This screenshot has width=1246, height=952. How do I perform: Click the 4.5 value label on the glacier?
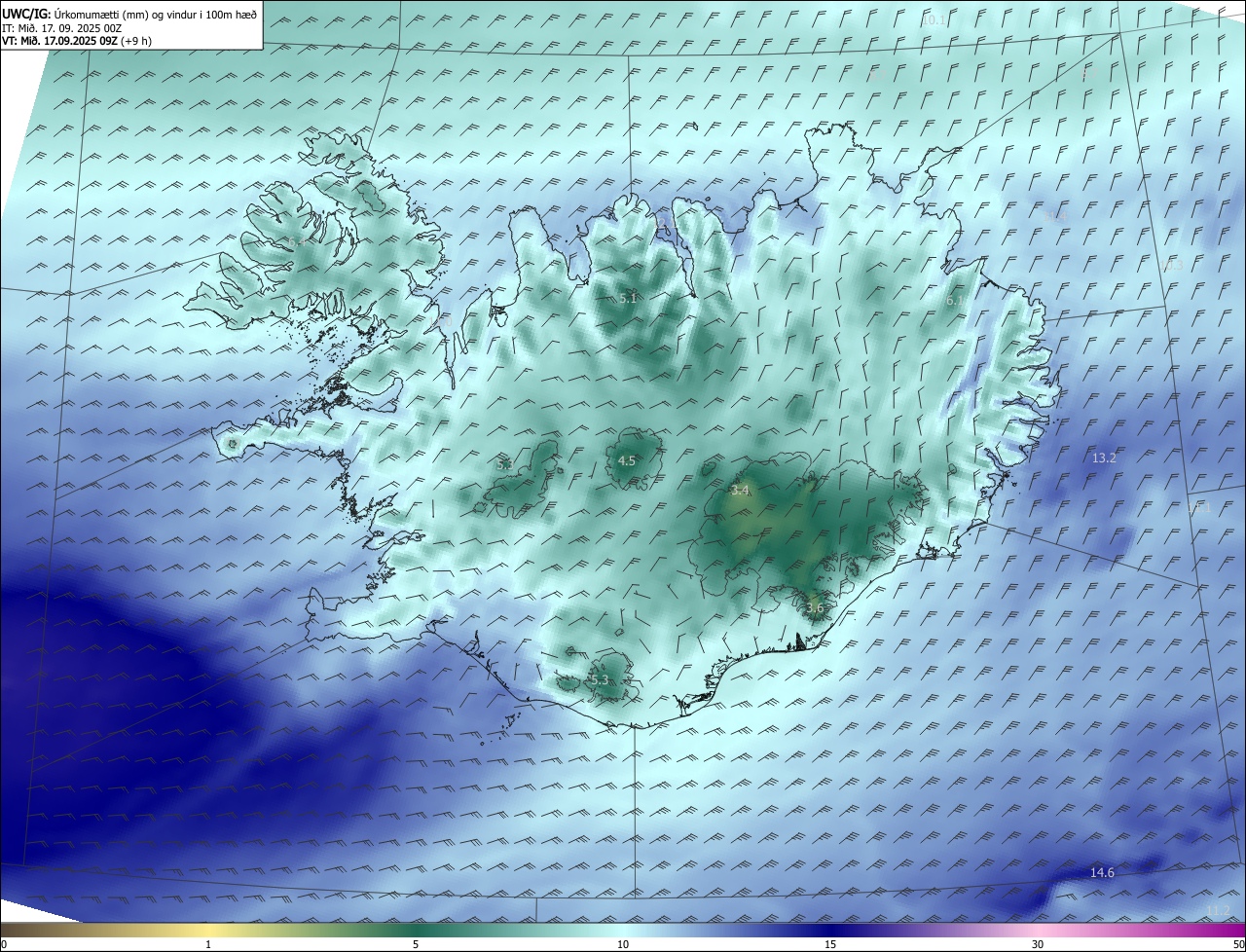point(627,461)
